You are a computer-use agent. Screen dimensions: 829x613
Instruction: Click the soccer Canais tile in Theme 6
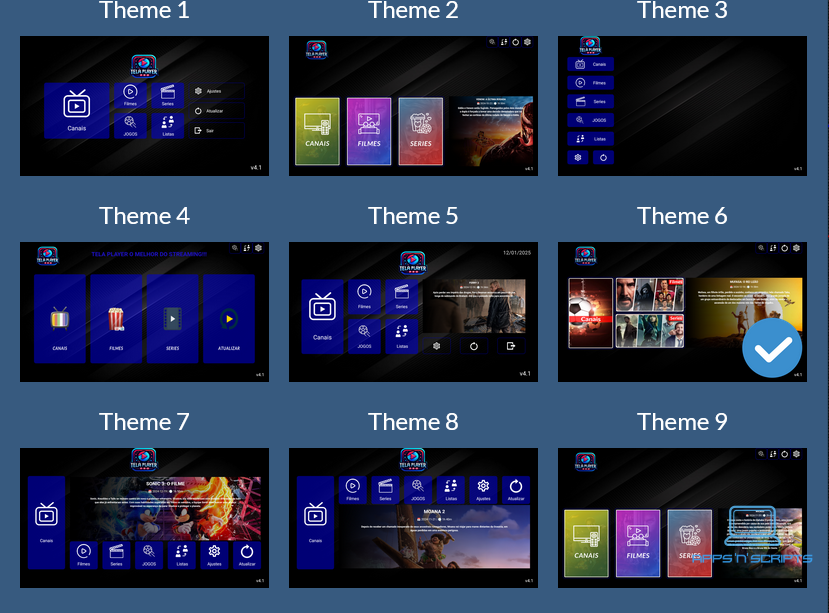(590, 312)
